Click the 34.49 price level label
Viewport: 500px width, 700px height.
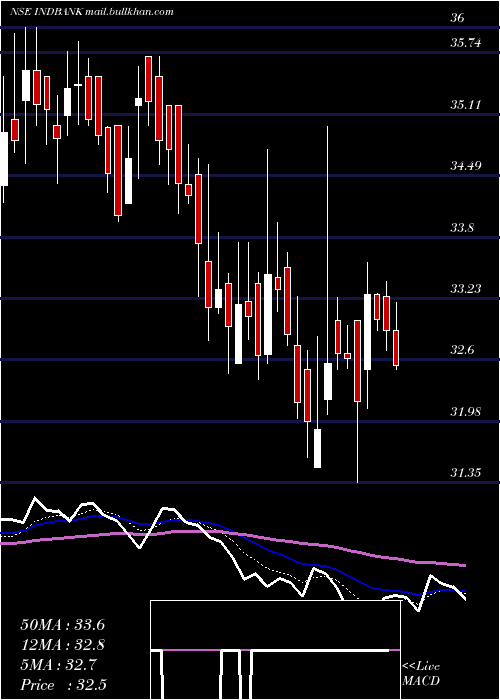pyautogui.click(x=466, y=166)
